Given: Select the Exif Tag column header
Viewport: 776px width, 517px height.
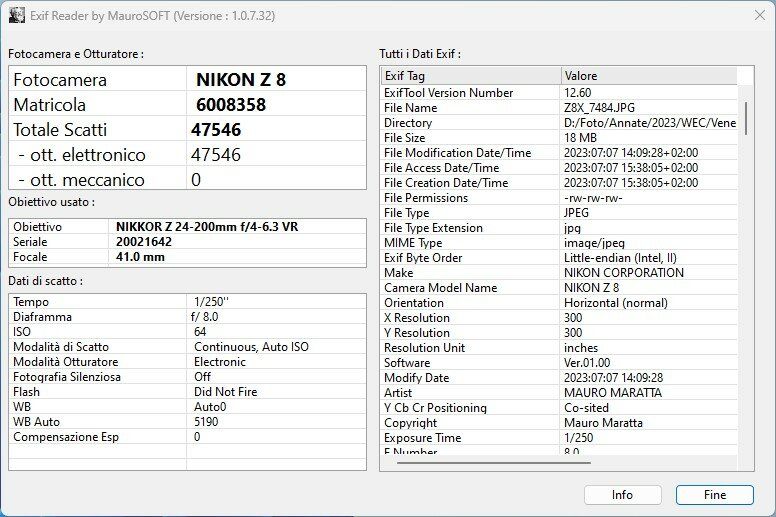Looking at the screenshot, I should click(x=471, y=76).
